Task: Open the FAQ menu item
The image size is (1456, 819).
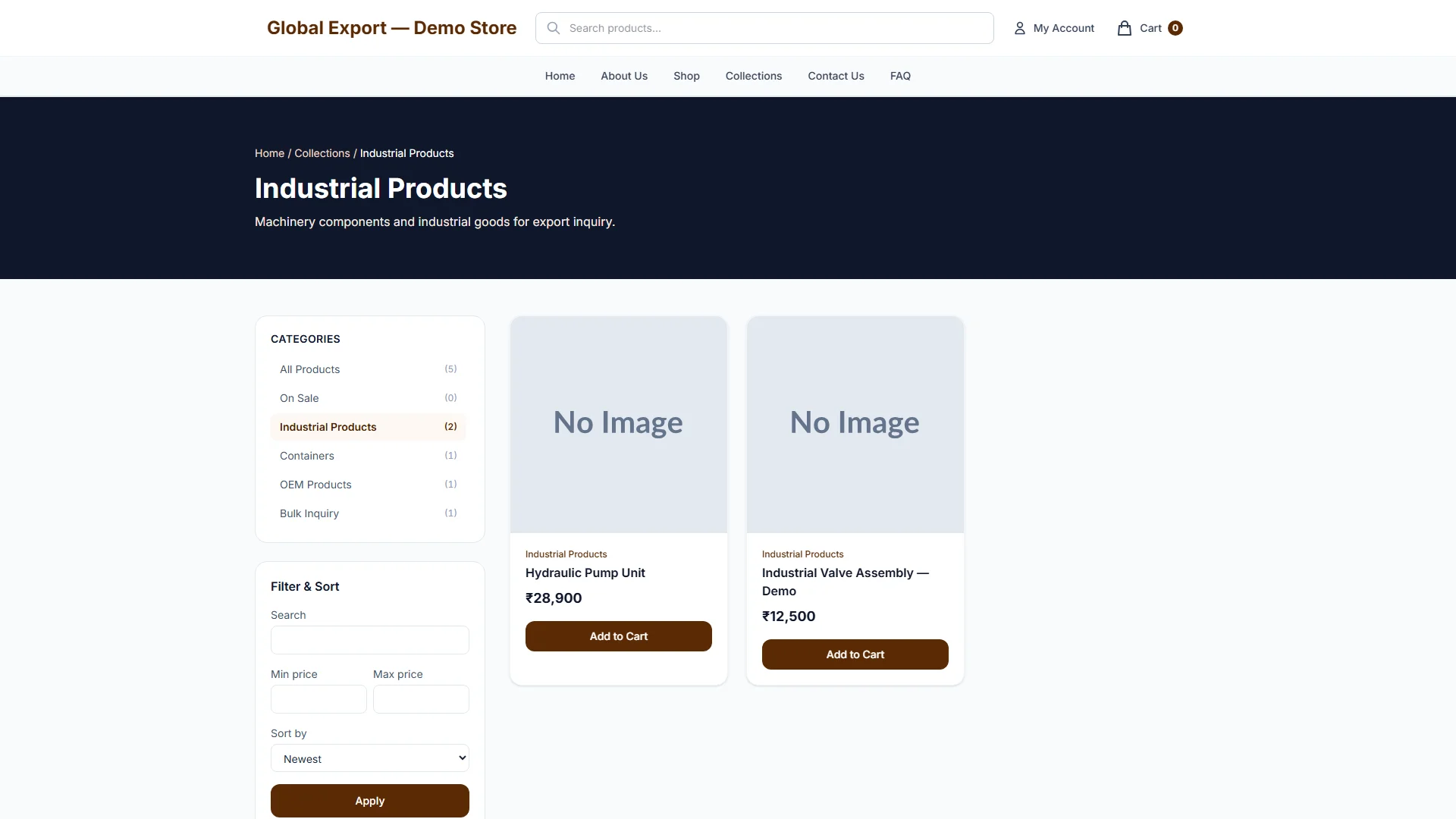Action: pos(900,76)
